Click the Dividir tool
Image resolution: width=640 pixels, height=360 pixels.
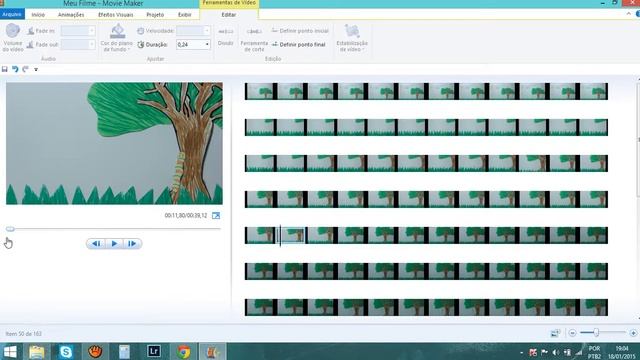pos(225,37)
